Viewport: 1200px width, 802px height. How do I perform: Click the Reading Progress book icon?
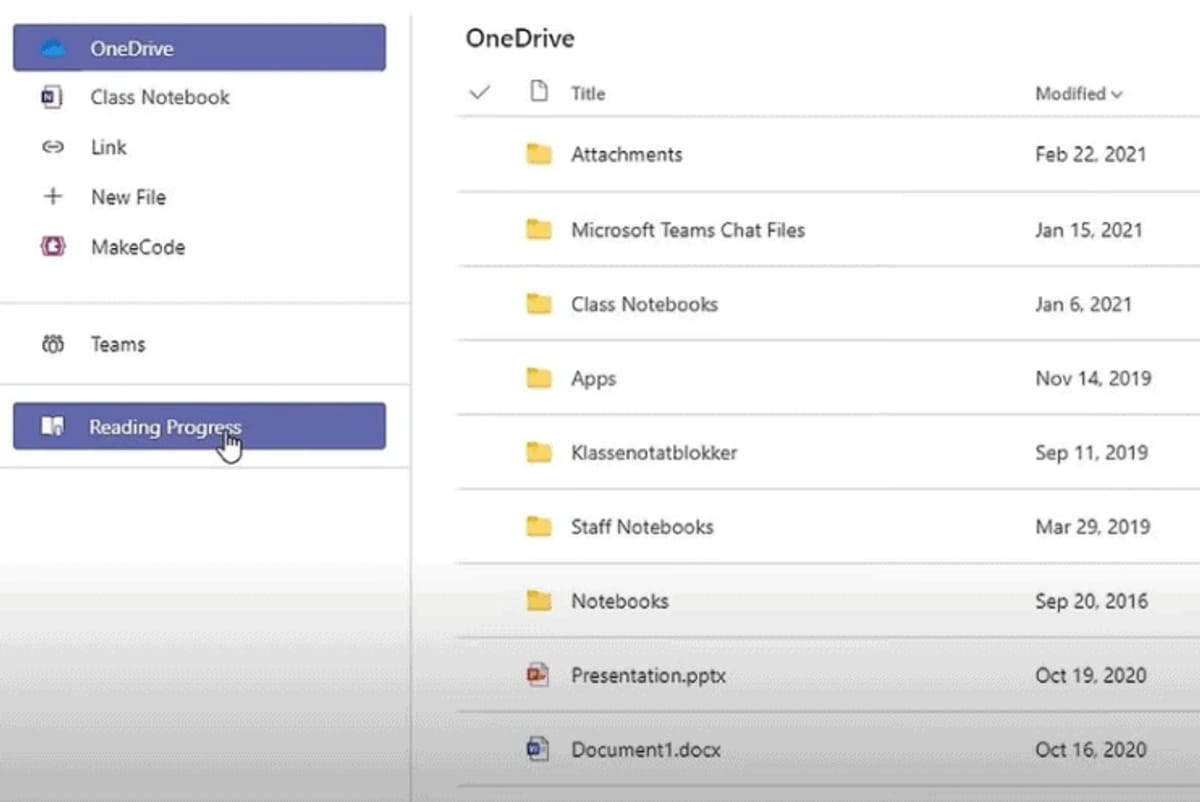point(53,427)
